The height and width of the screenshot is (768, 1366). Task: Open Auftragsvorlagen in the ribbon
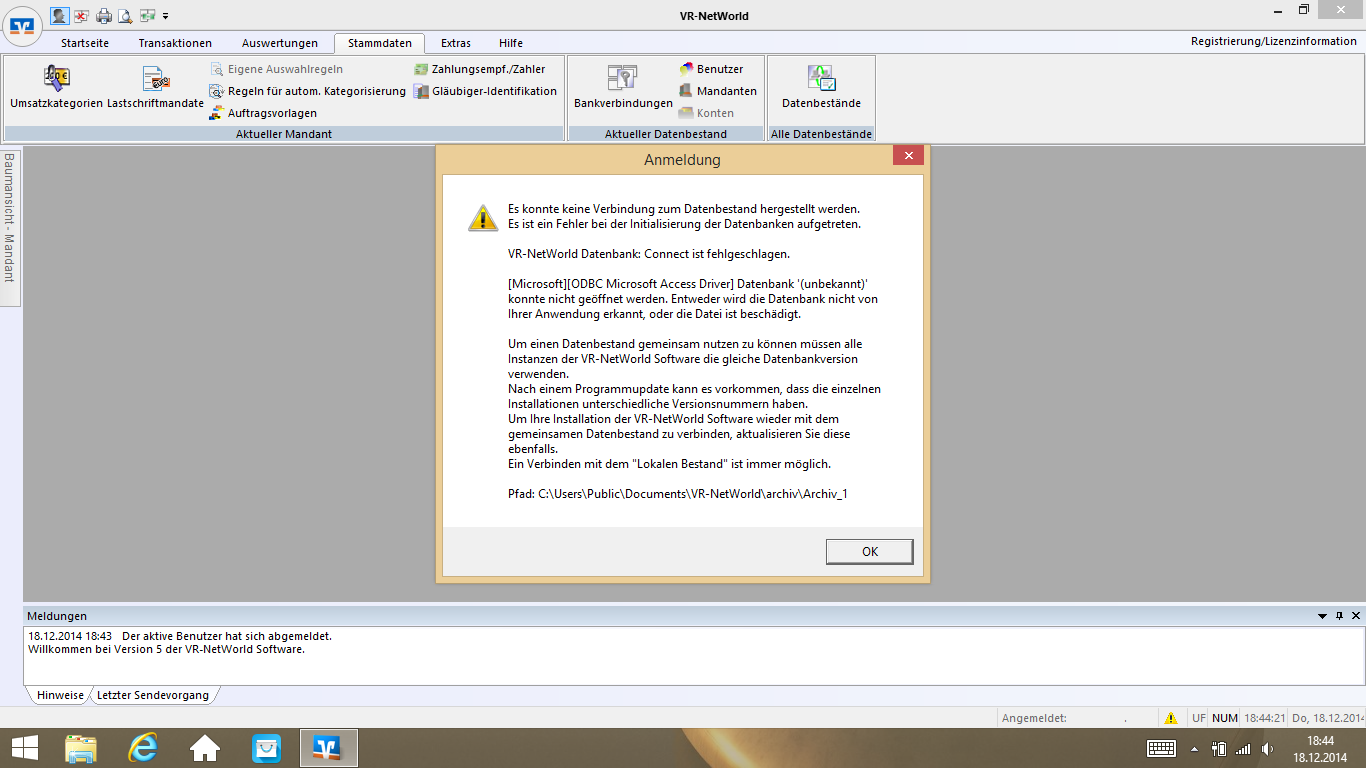tap(264, 113)
